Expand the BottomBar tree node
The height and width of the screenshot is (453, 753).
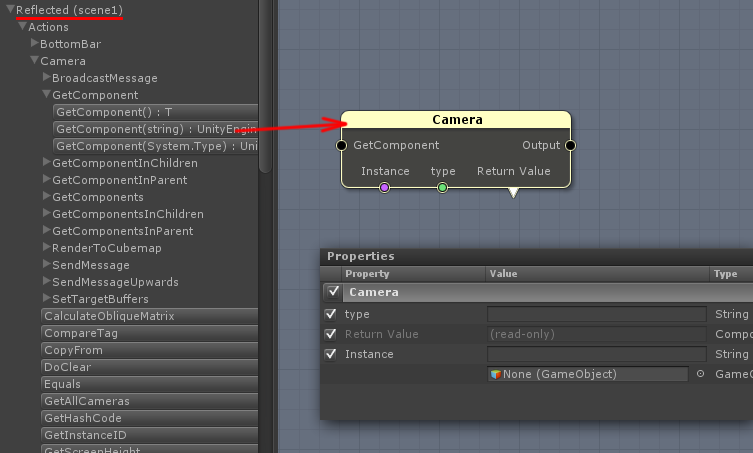pyautogui.click(x=35, y=43)
